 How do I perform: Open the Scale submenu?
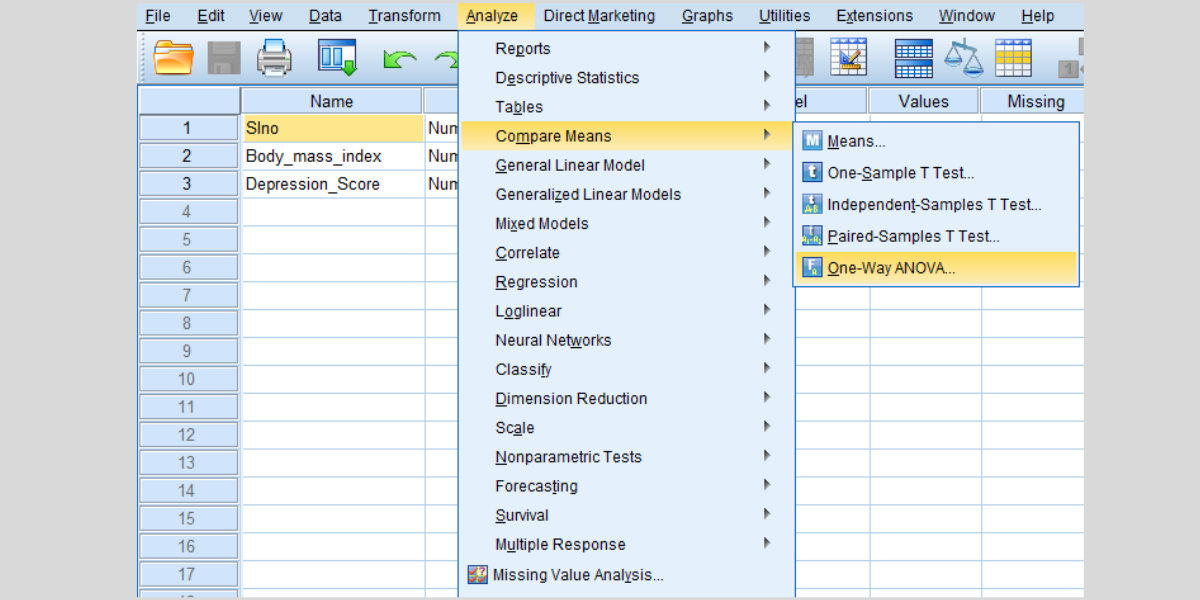[x=627, y=427]
